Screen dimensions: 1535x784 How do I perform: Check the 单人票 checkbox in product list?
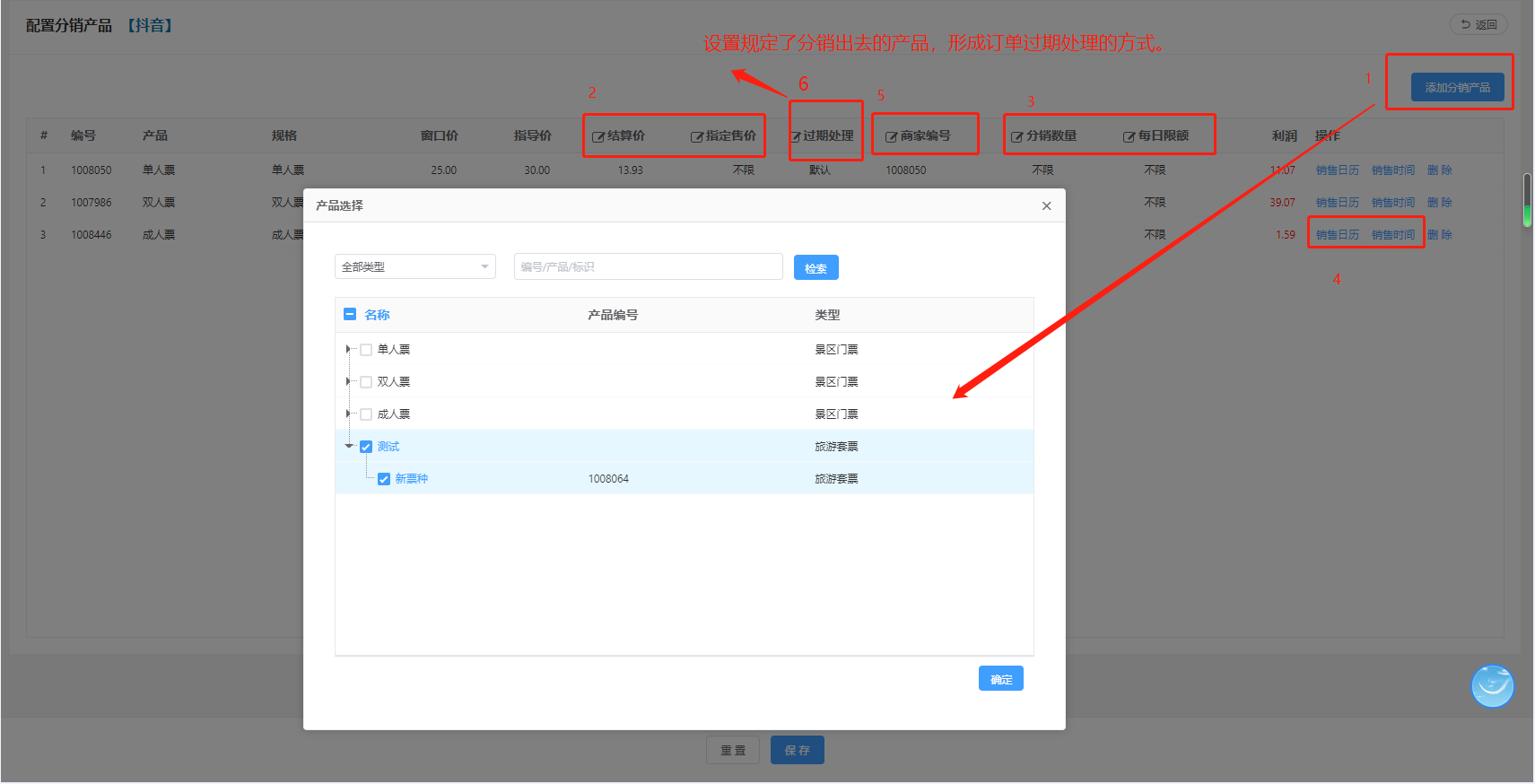[x=366, y=350]
